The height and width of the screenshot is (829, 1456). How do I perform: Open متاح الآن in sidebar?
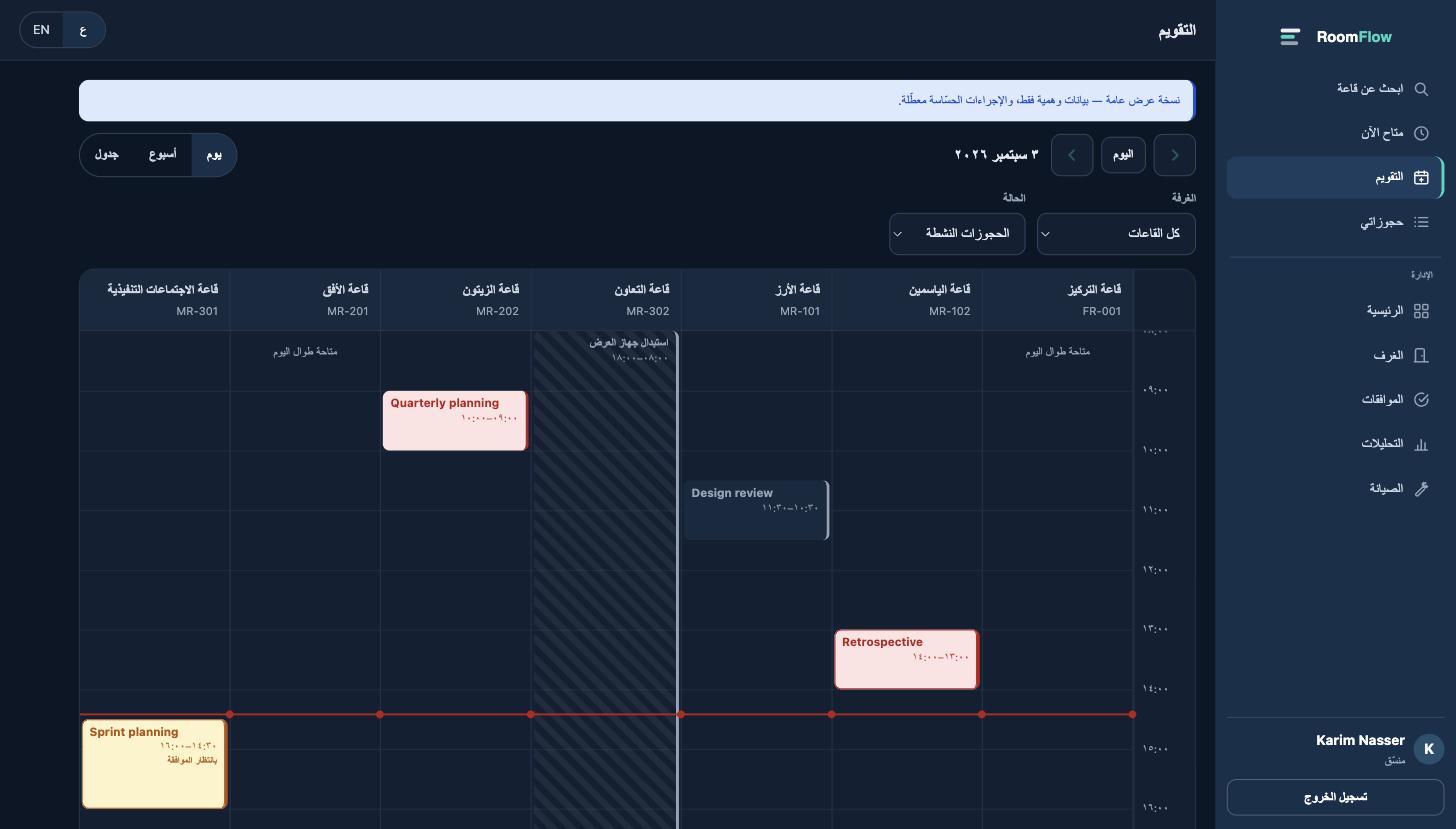(1336, 133)
